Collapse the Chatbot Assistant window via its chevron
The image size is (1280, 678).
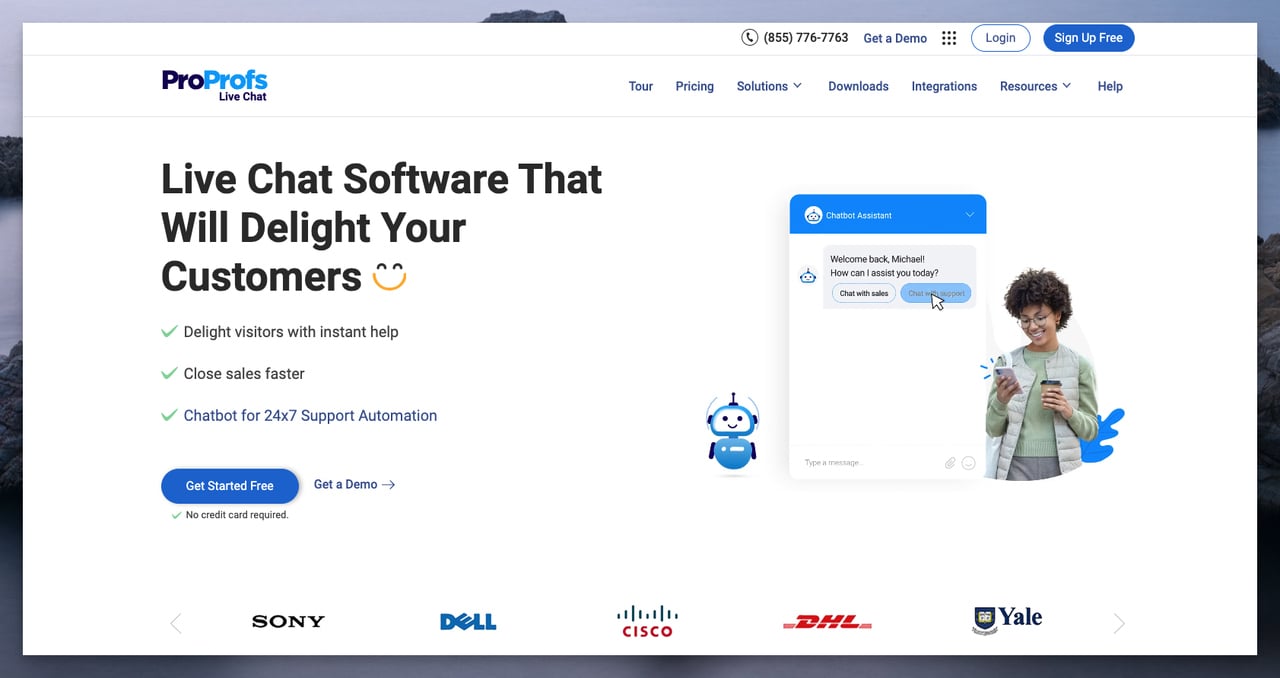pyautogui.click(x=968, y=214)
